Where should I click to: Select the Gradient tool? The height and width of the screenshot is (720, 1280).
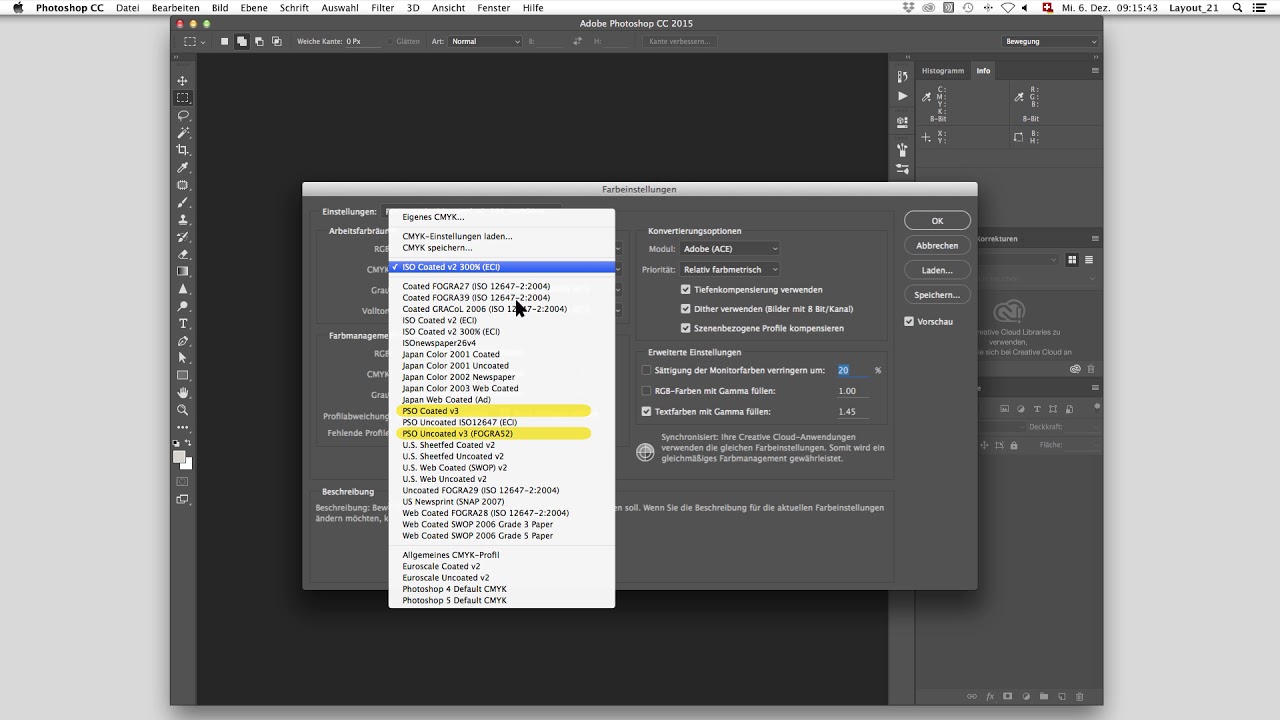183,271
